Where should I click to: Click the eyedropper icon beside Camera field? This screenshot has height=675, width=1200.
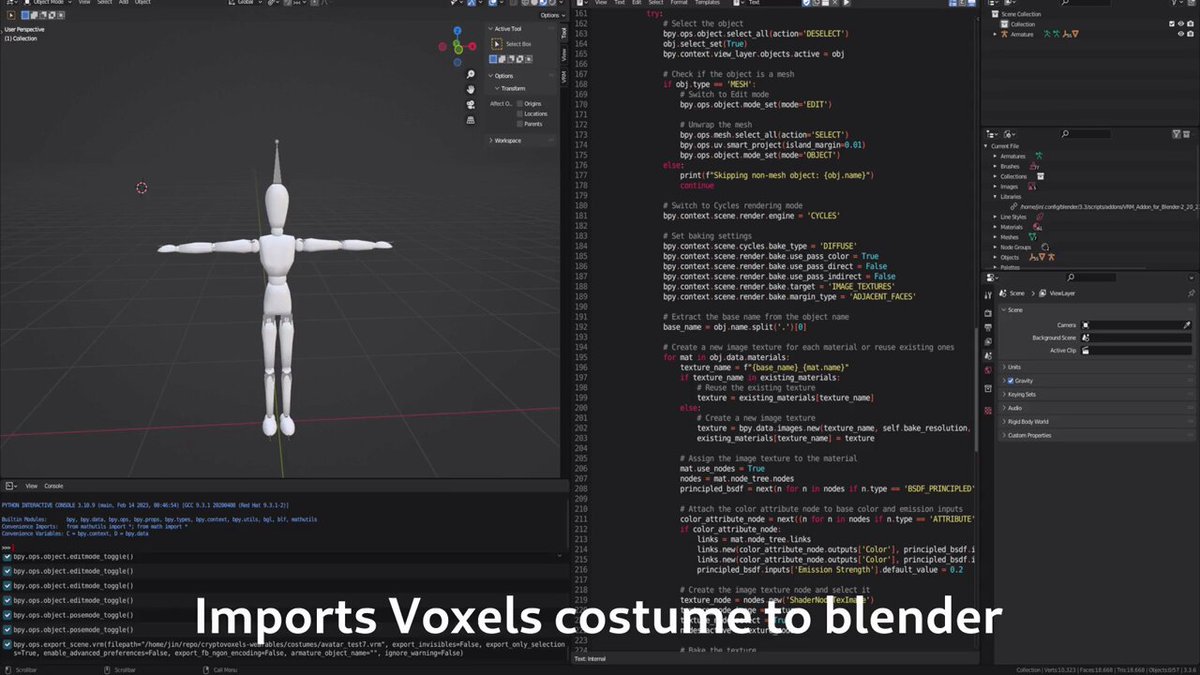coord(1187,325)
